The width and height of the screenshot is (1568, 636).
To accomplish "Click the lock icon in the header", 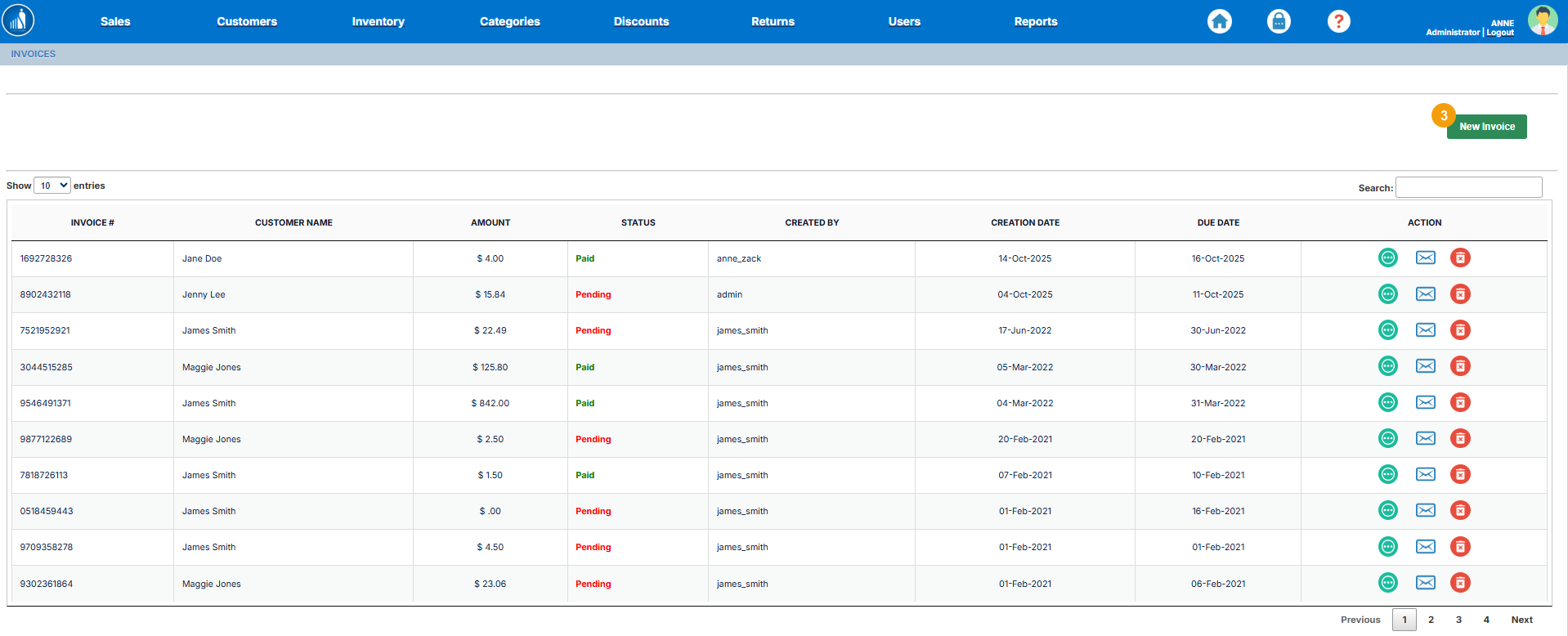I will pyautogui.click(x=1279, y=21).
